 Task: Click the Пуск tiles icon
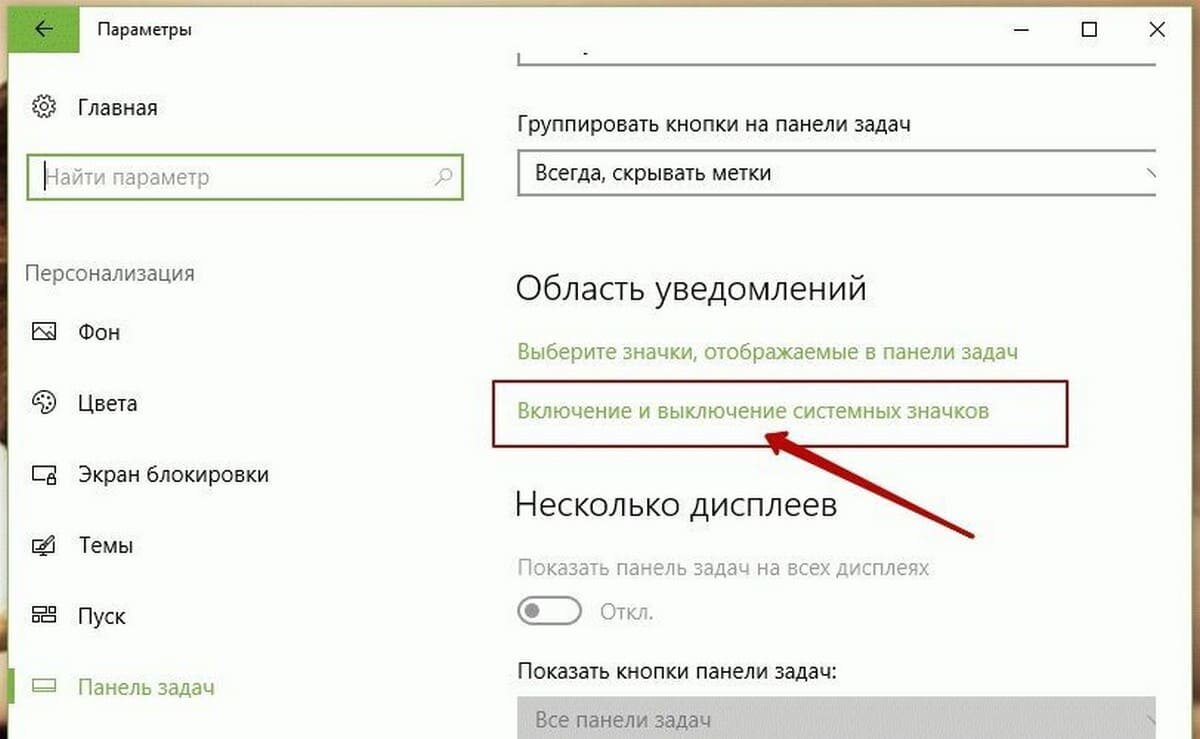43,616
